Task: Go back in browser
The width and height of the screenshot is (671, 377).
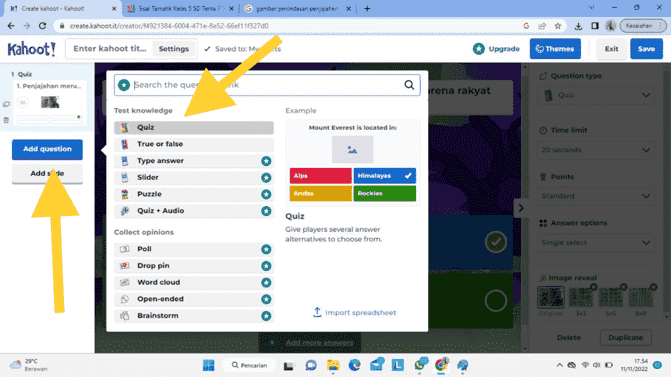Action: 11,26
